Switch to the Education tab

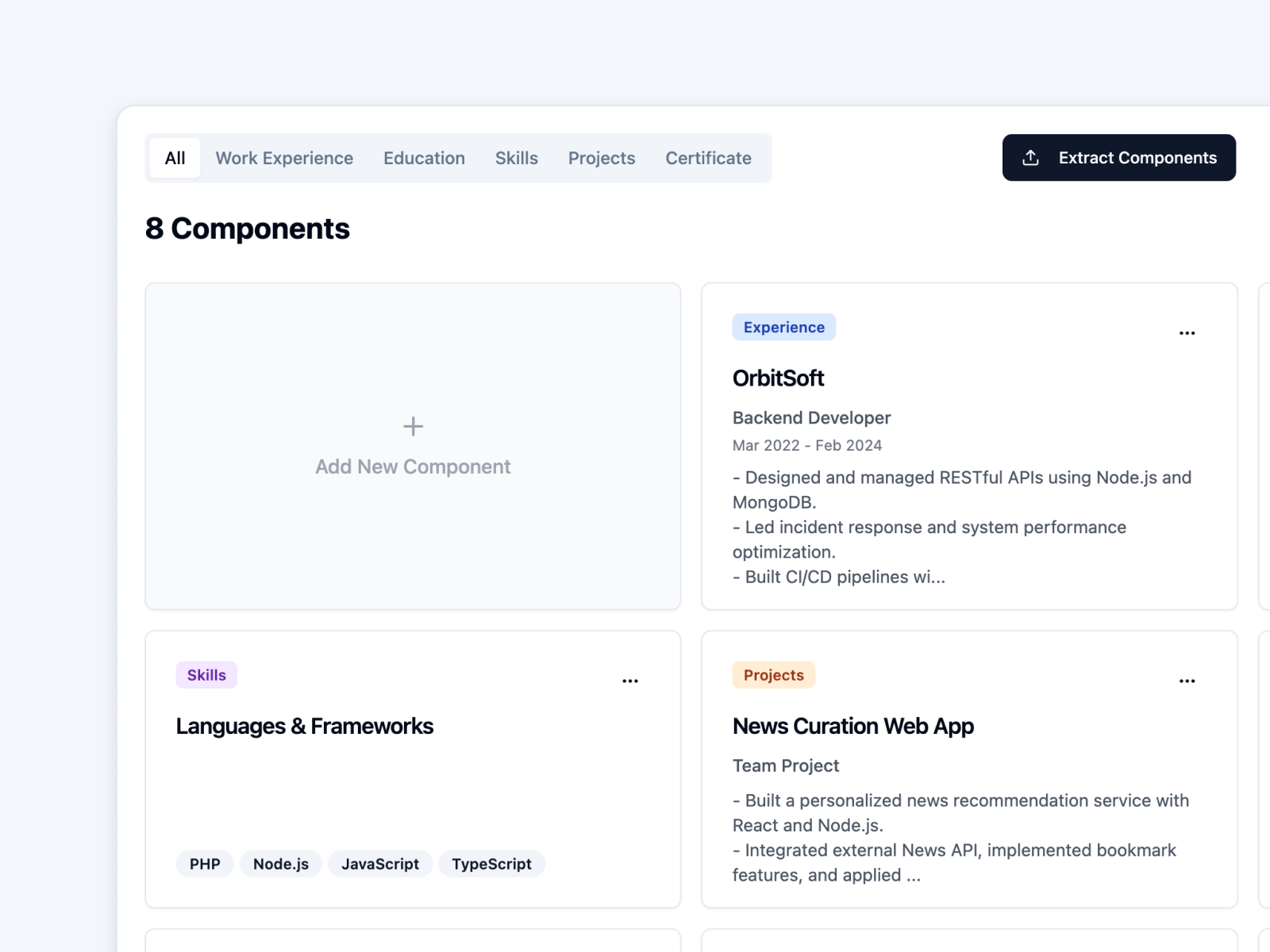pos(424,158)
